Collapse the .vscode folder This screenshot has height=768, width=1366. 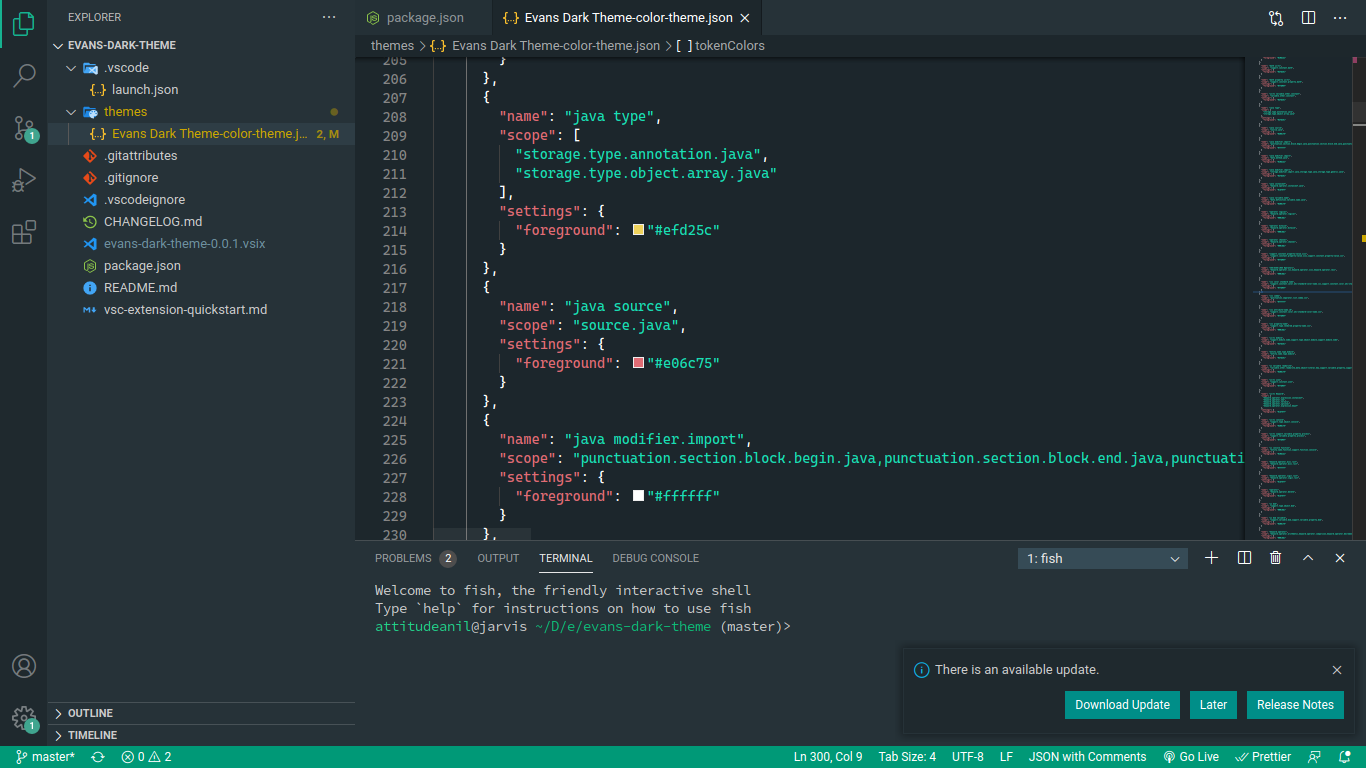tap(201, 68)
